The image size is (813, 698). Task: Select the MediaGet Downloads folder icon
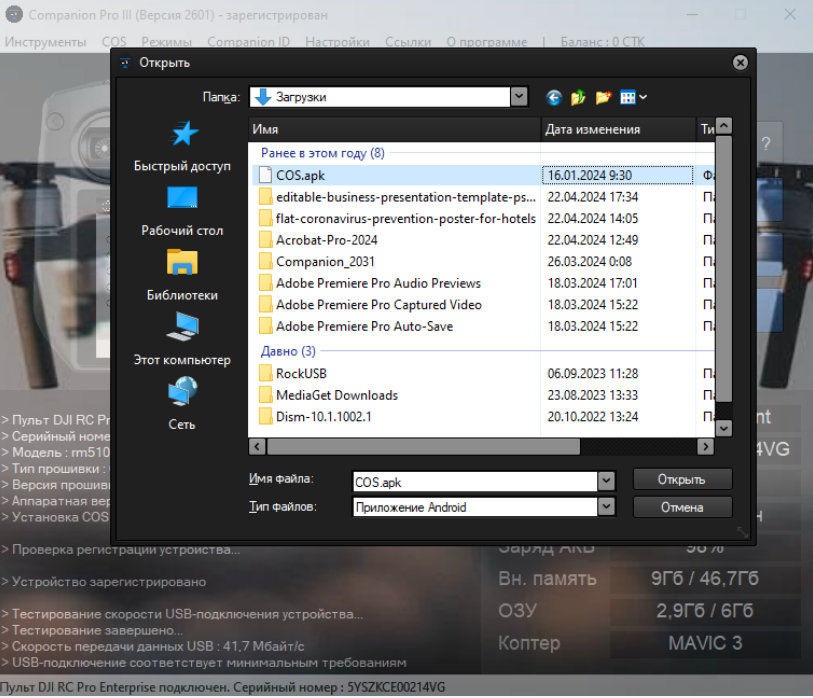pos(265,395)
